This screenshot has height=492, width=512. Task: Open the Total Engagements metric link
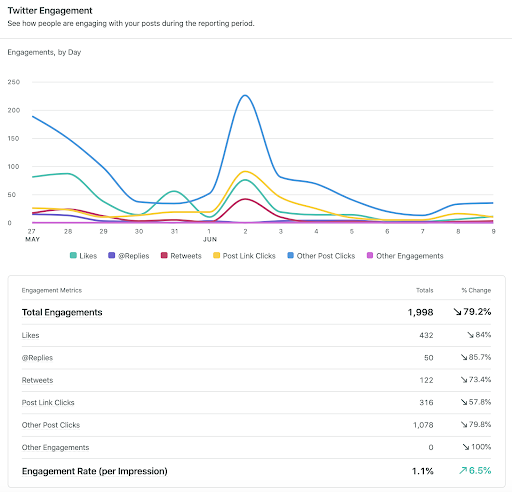click(62, 312)
